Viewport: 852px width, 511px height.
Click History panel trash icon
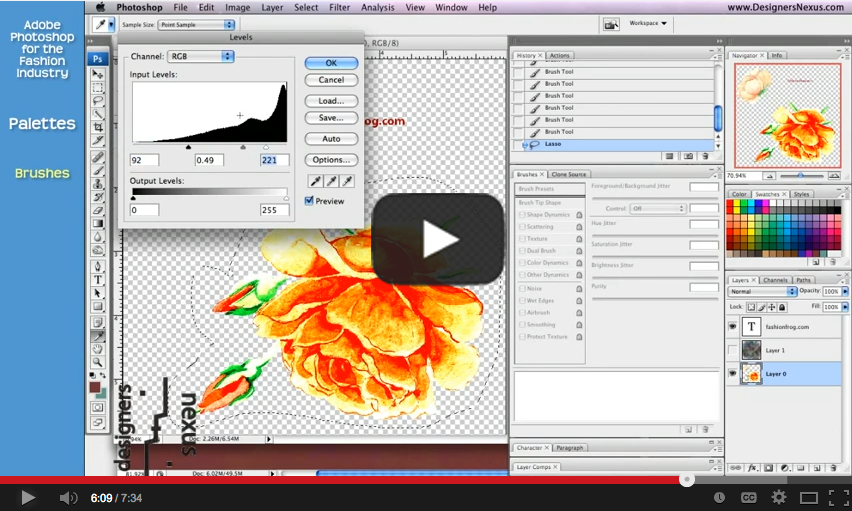(705, 156)
